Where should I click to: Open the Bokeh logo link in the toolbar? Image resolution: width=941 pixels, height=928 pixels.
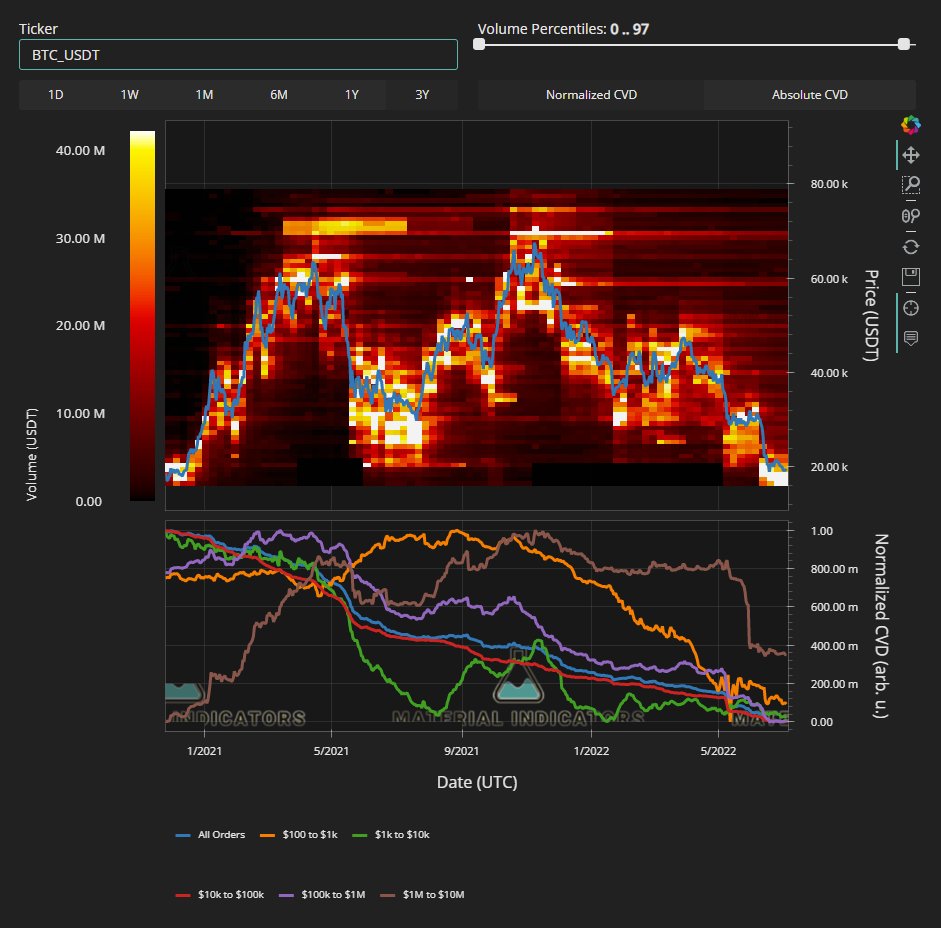tap(910, 124)
